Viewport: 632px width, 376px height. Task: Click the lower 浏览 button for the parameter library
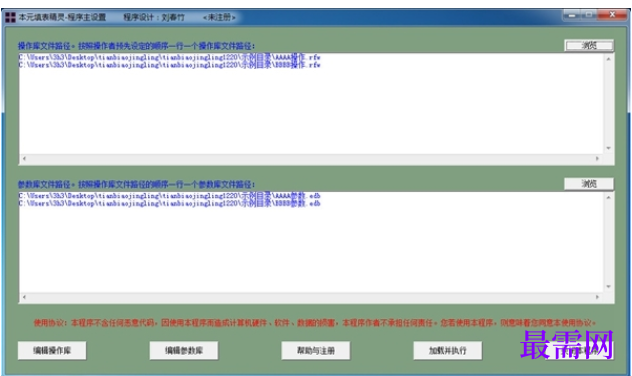[589, 184]
